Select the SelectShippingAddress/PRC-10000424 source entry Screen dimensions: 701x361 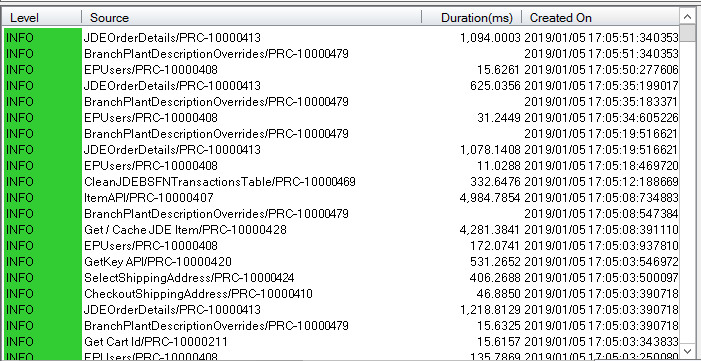[x=189, y=278]
